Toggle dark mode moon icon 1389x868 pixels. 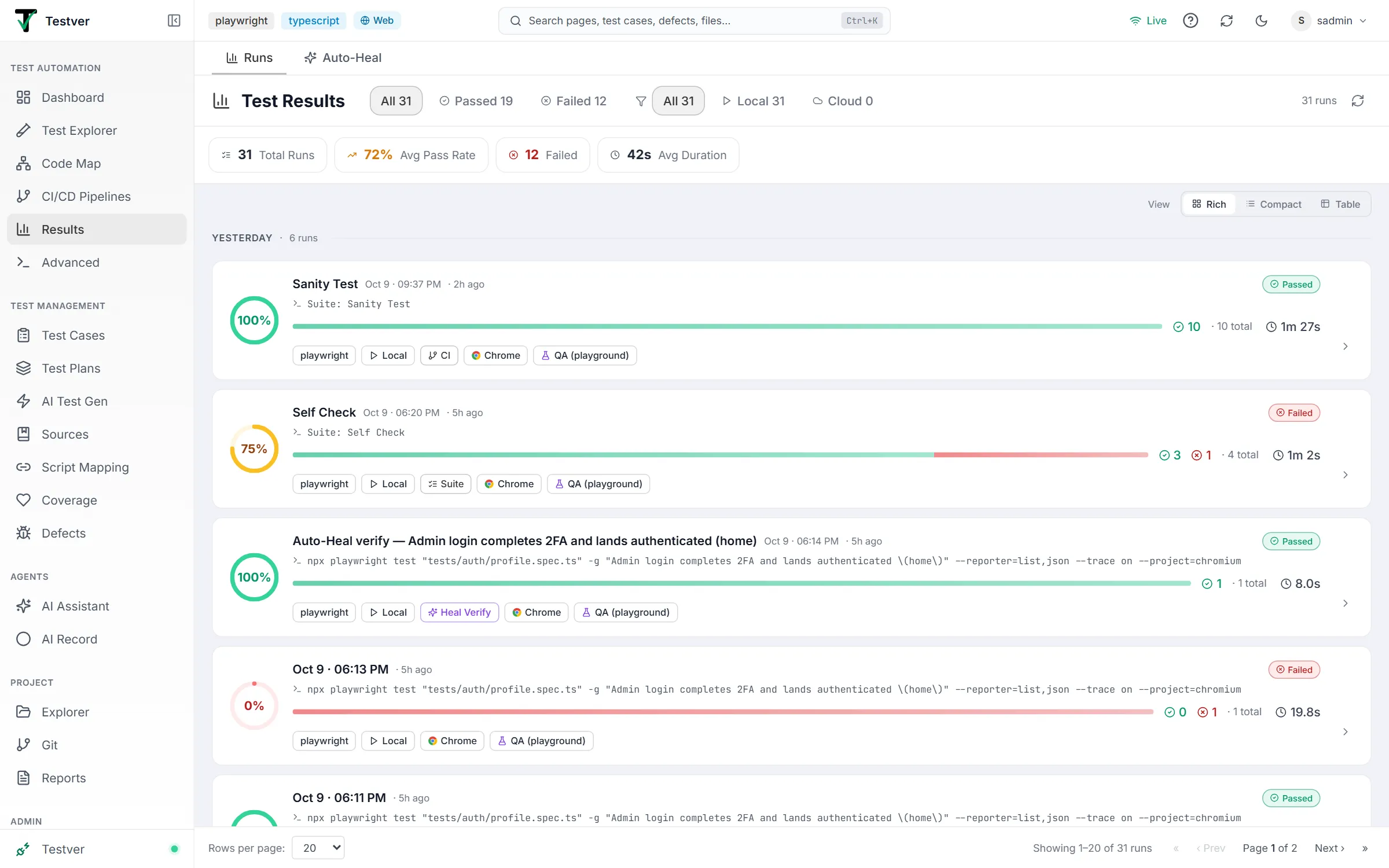pos(1261,21)
